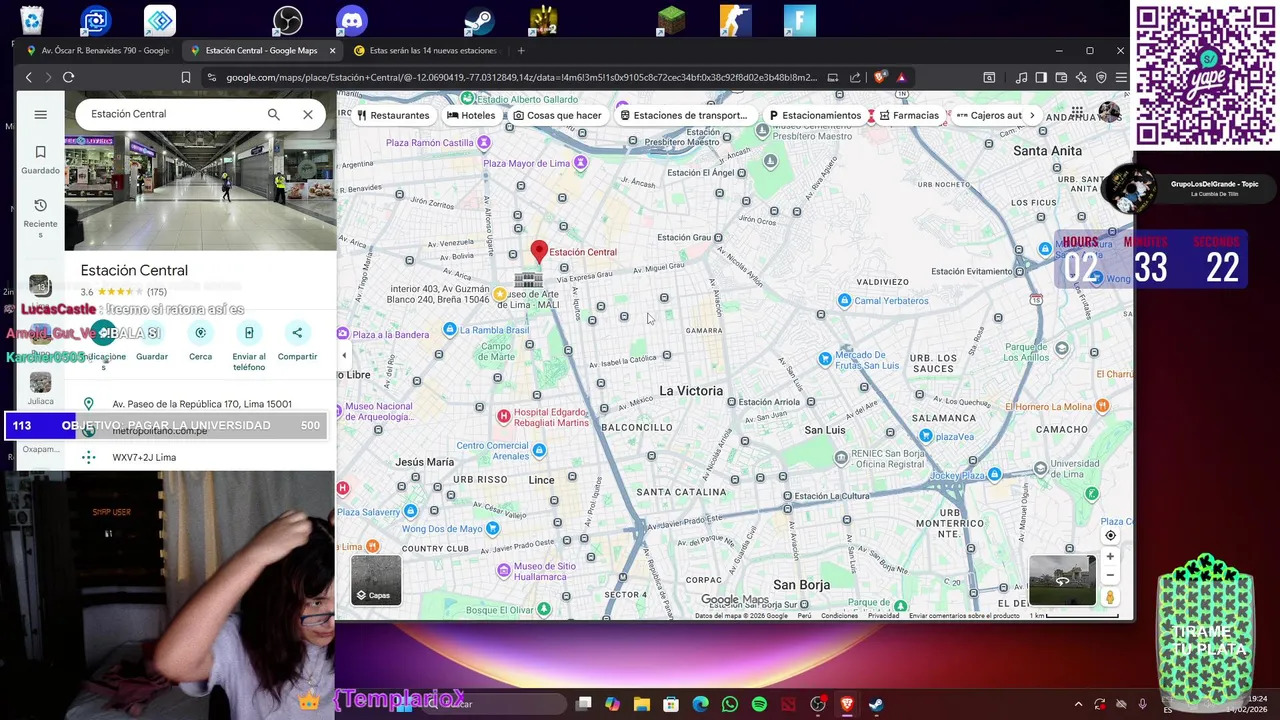
Task: Click the Guardar bookmark button for the place
Action: 152,341
